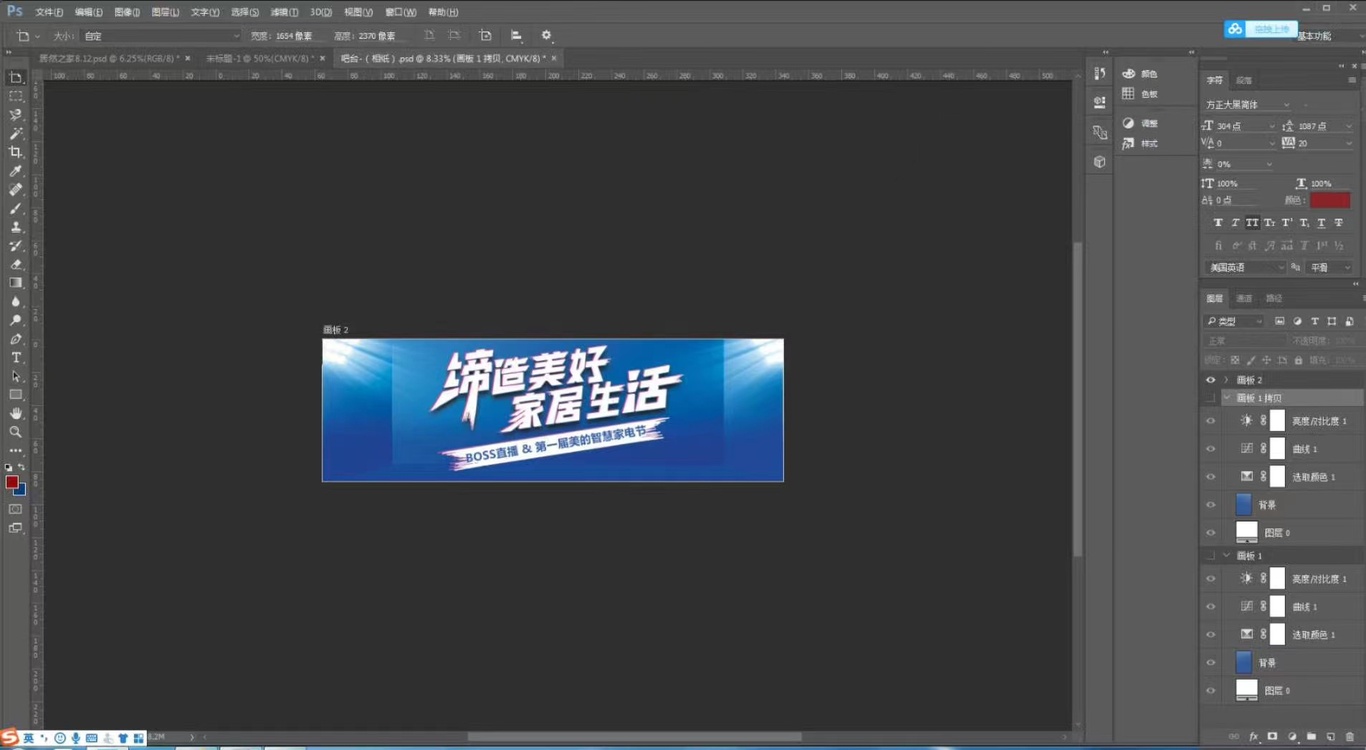The height and width of the screenshot is (750, 1366).
Task: Click the red text color swatch
Action: pos(1330,200)
